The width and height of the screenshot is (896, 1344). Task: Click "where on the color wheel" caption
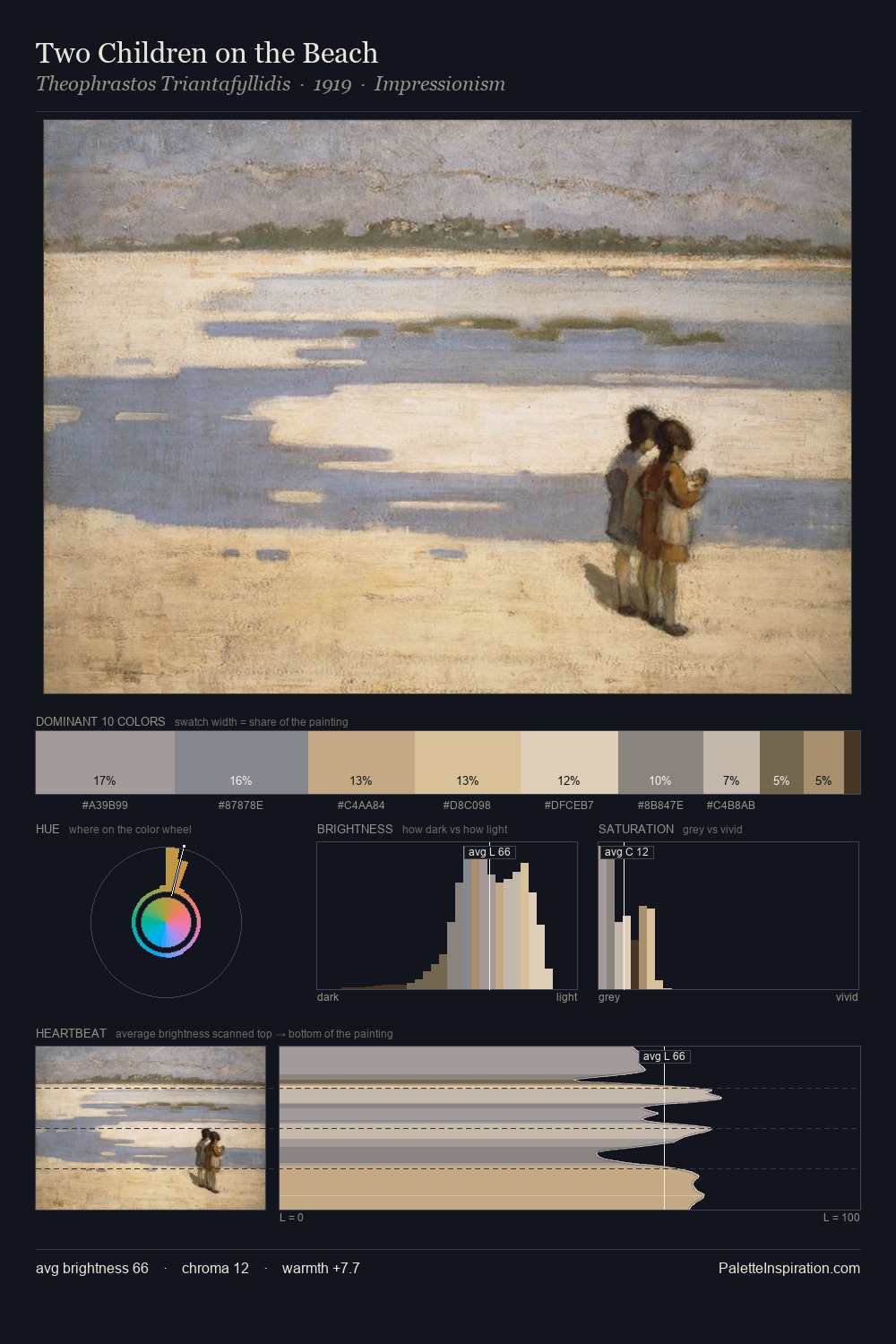tap(130, 830)
